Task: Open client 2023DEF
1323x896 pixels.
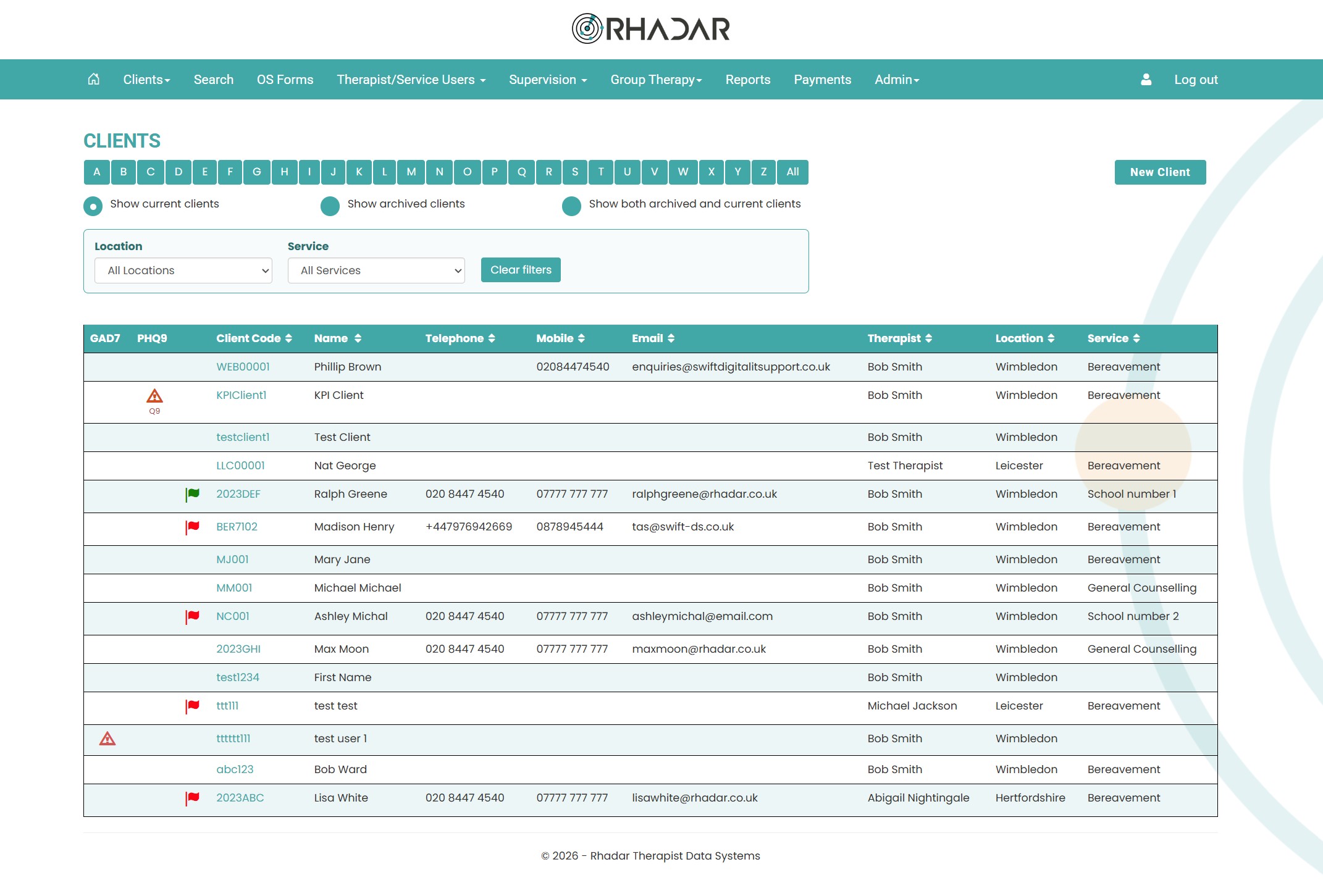Action: click(x=238, y=494)
